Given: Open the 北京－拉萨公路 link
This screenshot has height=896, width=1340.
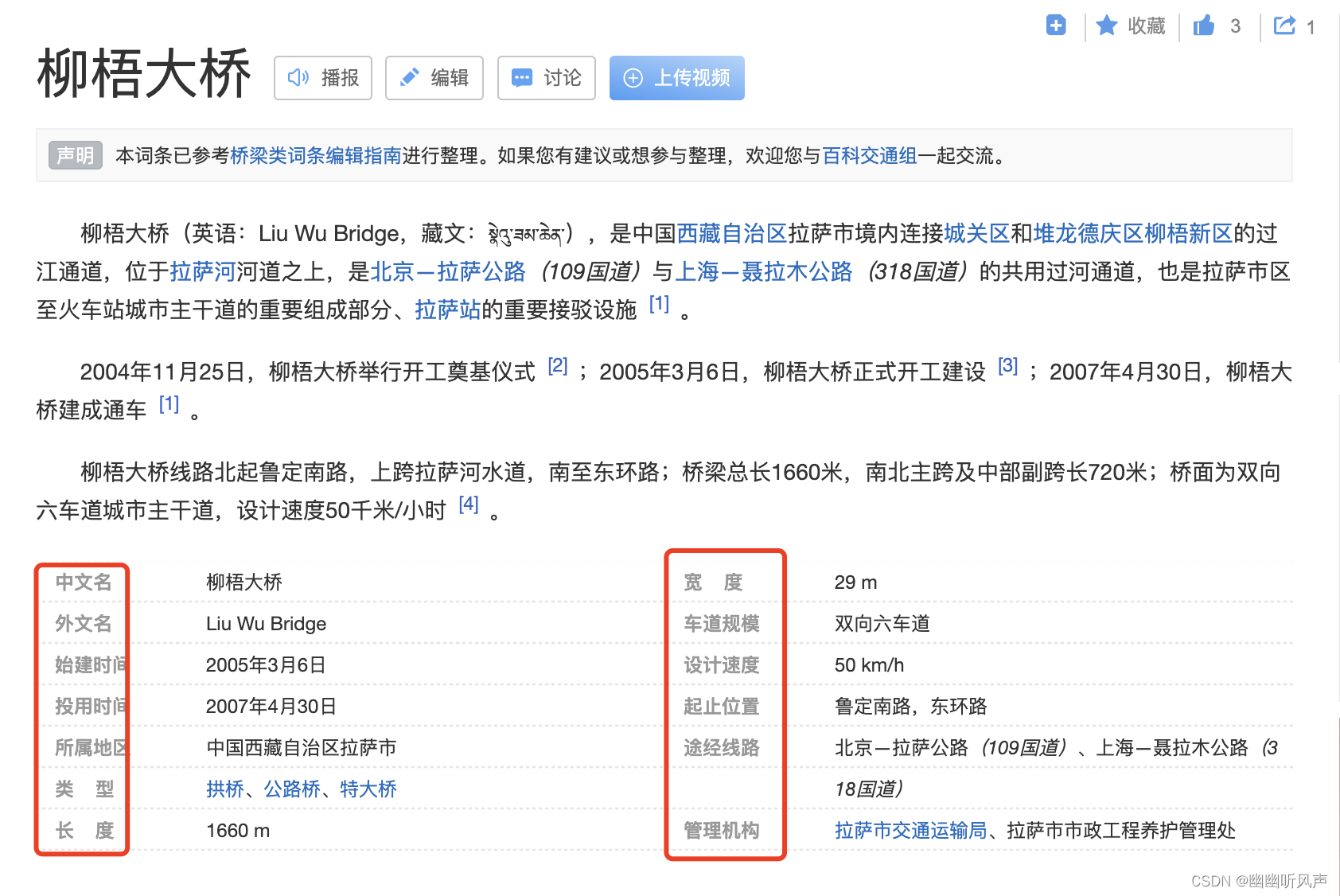Looking at the screenshot, I should coord(449,272).
